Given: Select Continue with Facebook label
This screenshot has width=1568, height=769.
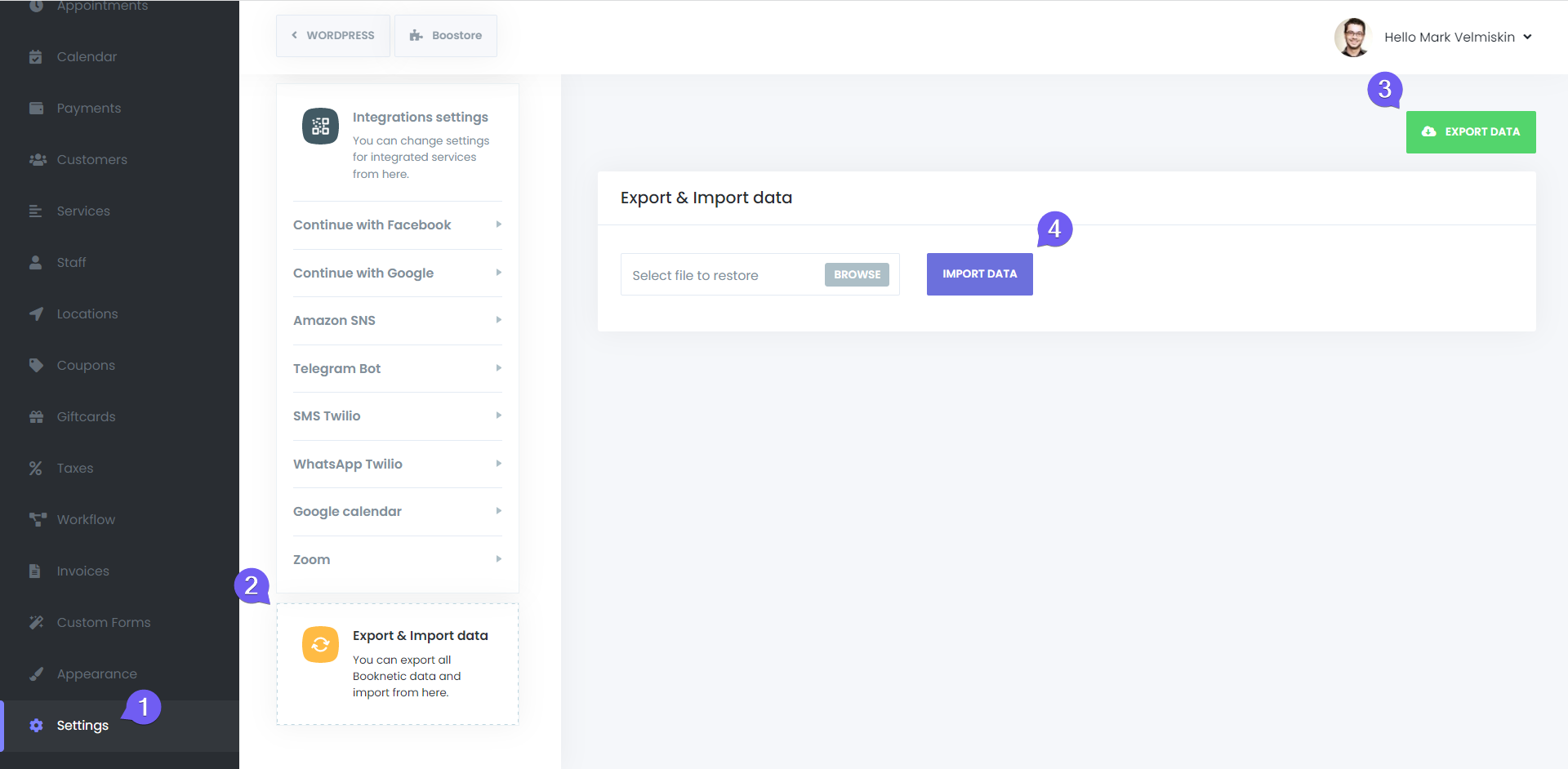Looking at the screenshot, I should coord(372,224).
